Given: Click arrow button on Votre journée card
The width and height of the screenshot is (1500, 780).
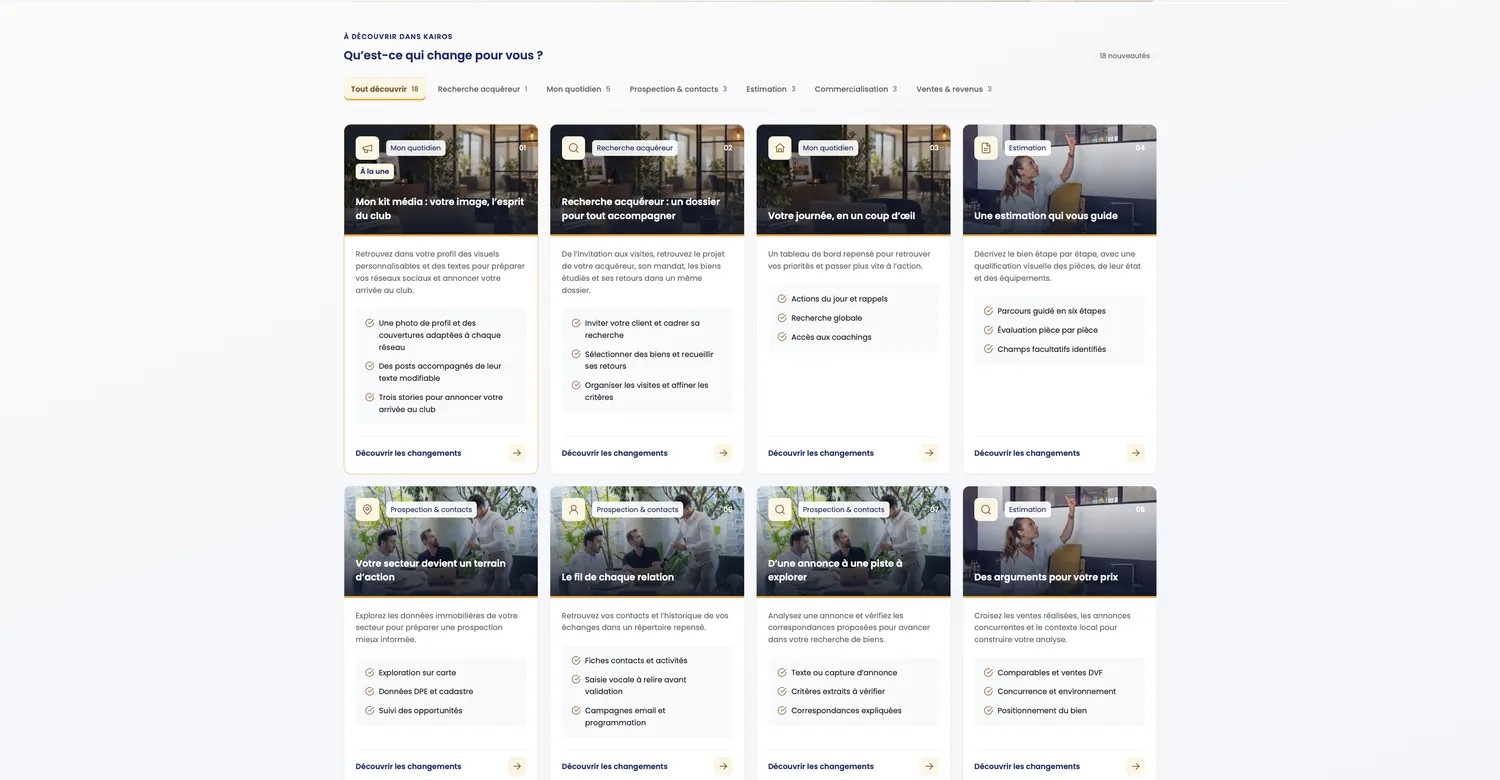Looking at the screenshot, I should tap(930, 453).
